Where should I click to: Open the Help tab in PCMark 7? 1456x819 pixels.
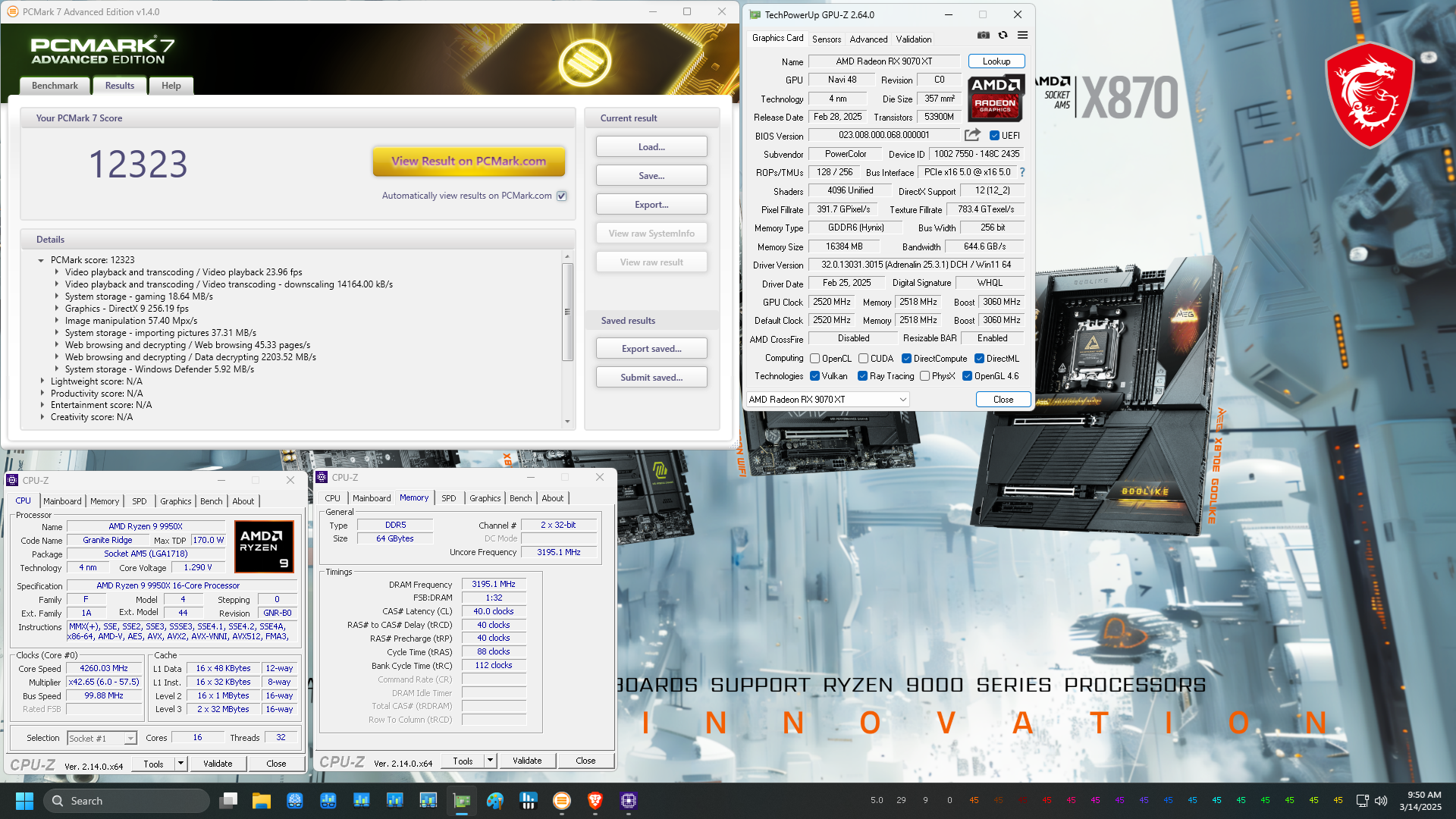[x=171, y=86]
